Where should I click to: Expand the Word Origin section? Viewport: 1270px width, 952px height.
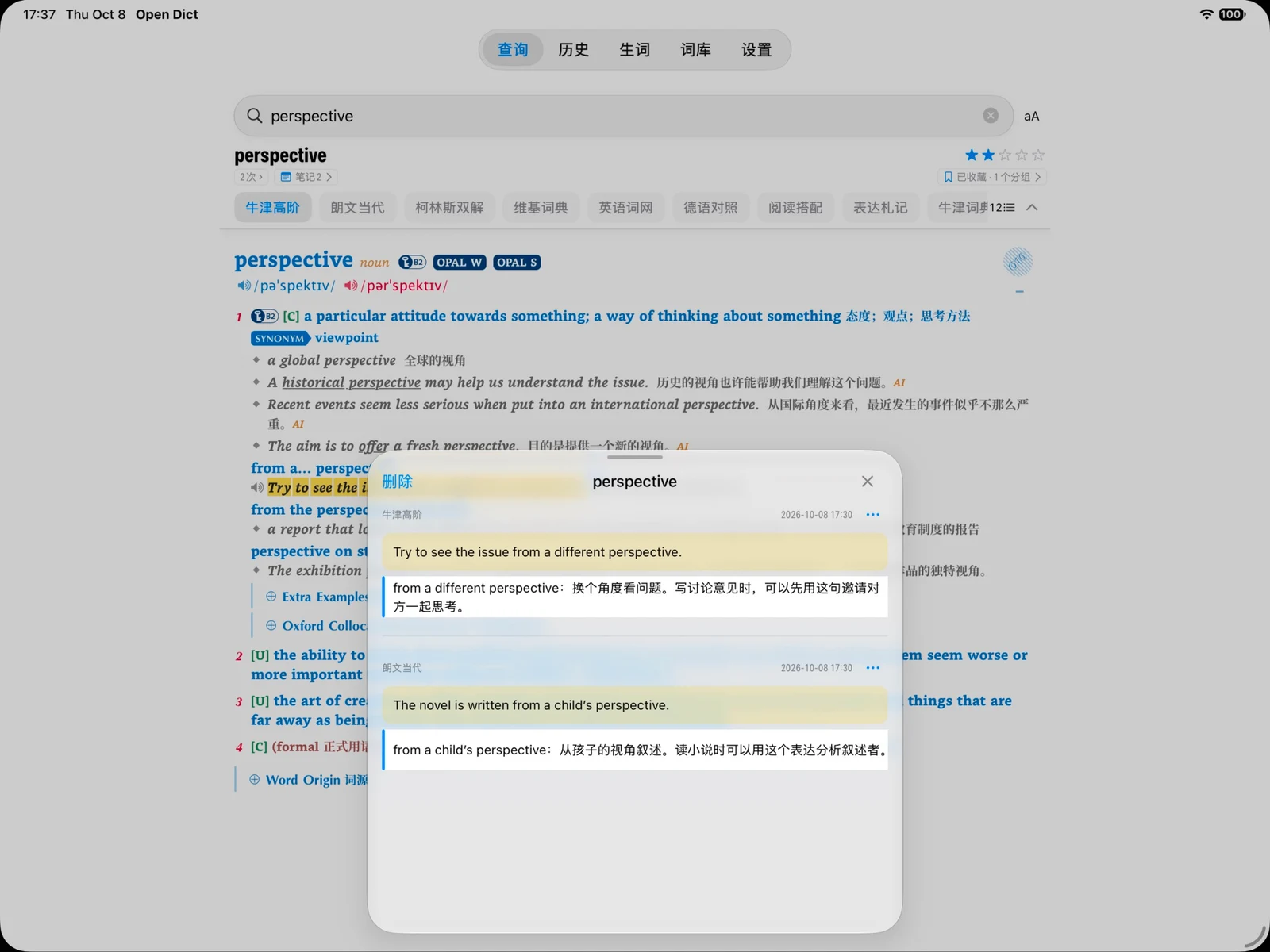[308, 780]
